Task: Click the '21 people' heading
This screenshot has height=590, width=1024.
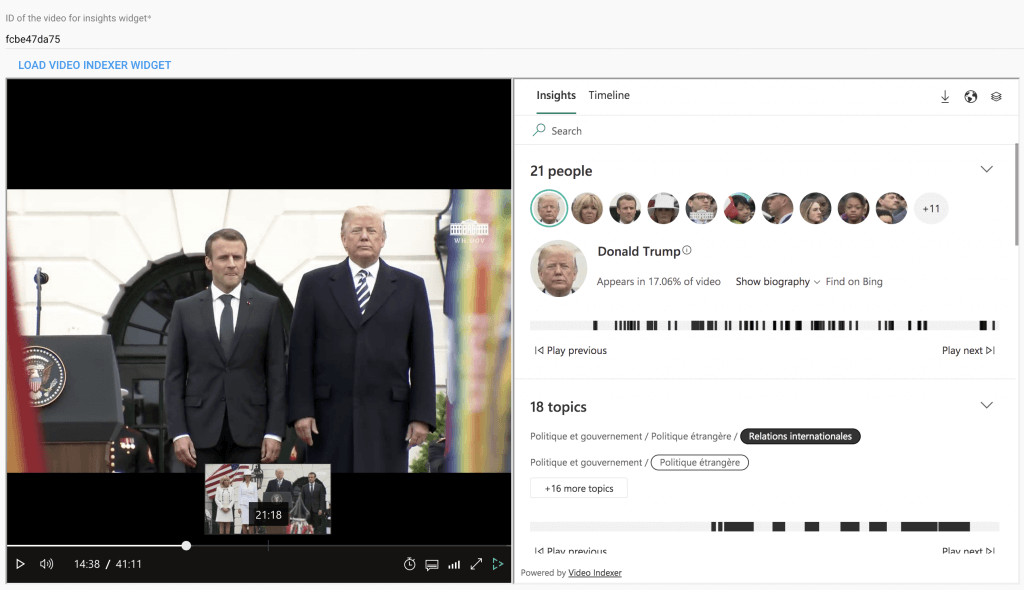Action: [x=561, y=171]
